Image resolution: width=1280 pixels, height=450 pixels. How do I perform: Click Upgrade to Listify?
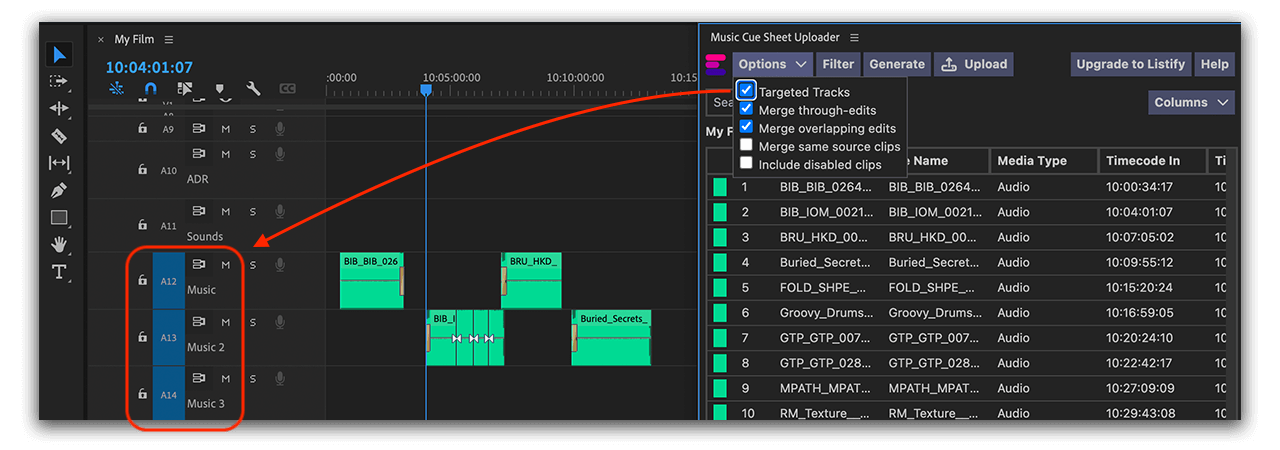[x=1130, y=64]
